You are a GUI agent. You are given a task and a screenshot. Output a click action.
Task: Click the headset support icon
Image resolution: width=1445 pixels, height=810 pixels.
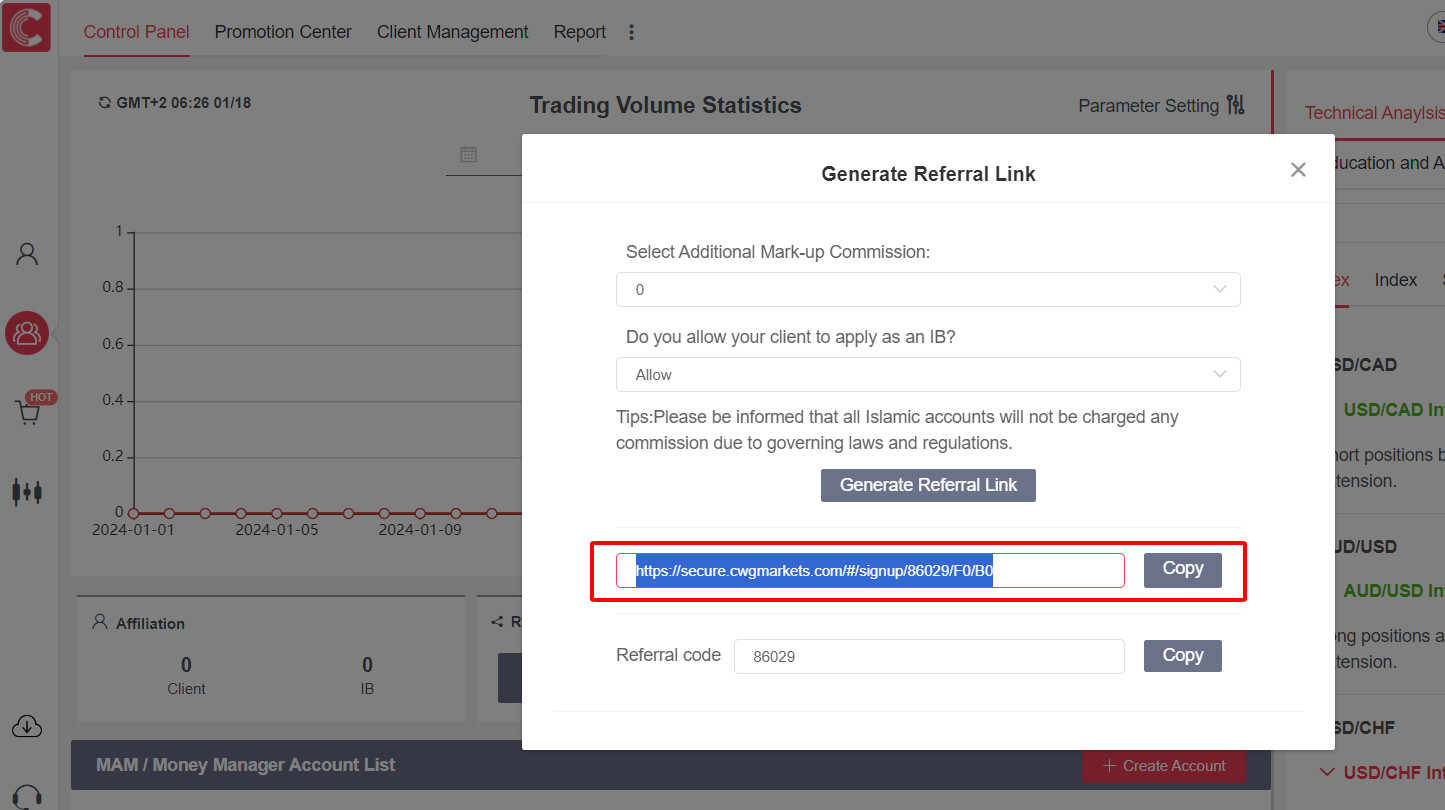27,797
